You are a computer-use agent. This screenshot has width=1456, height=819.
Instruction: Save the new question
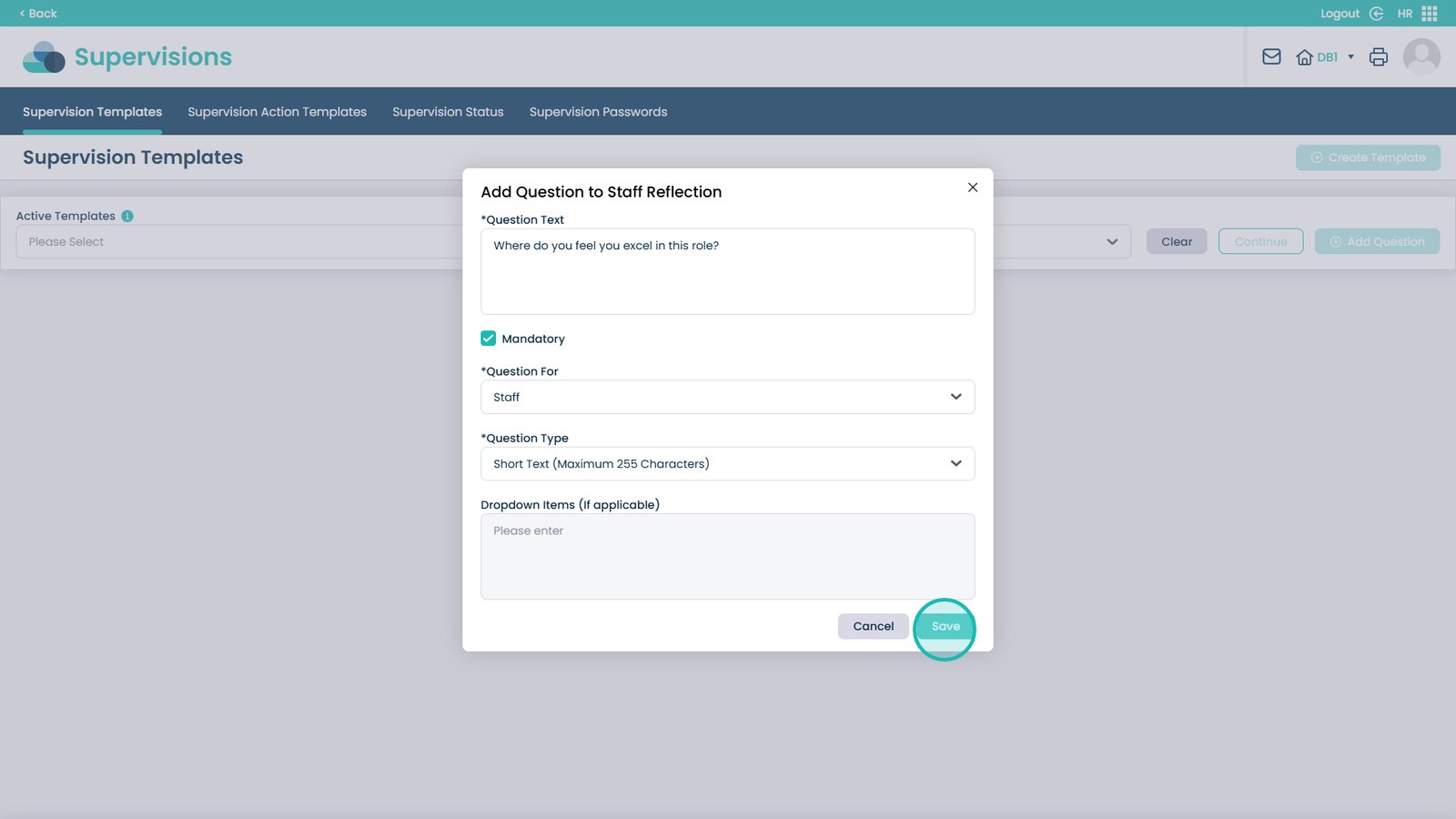945,626
